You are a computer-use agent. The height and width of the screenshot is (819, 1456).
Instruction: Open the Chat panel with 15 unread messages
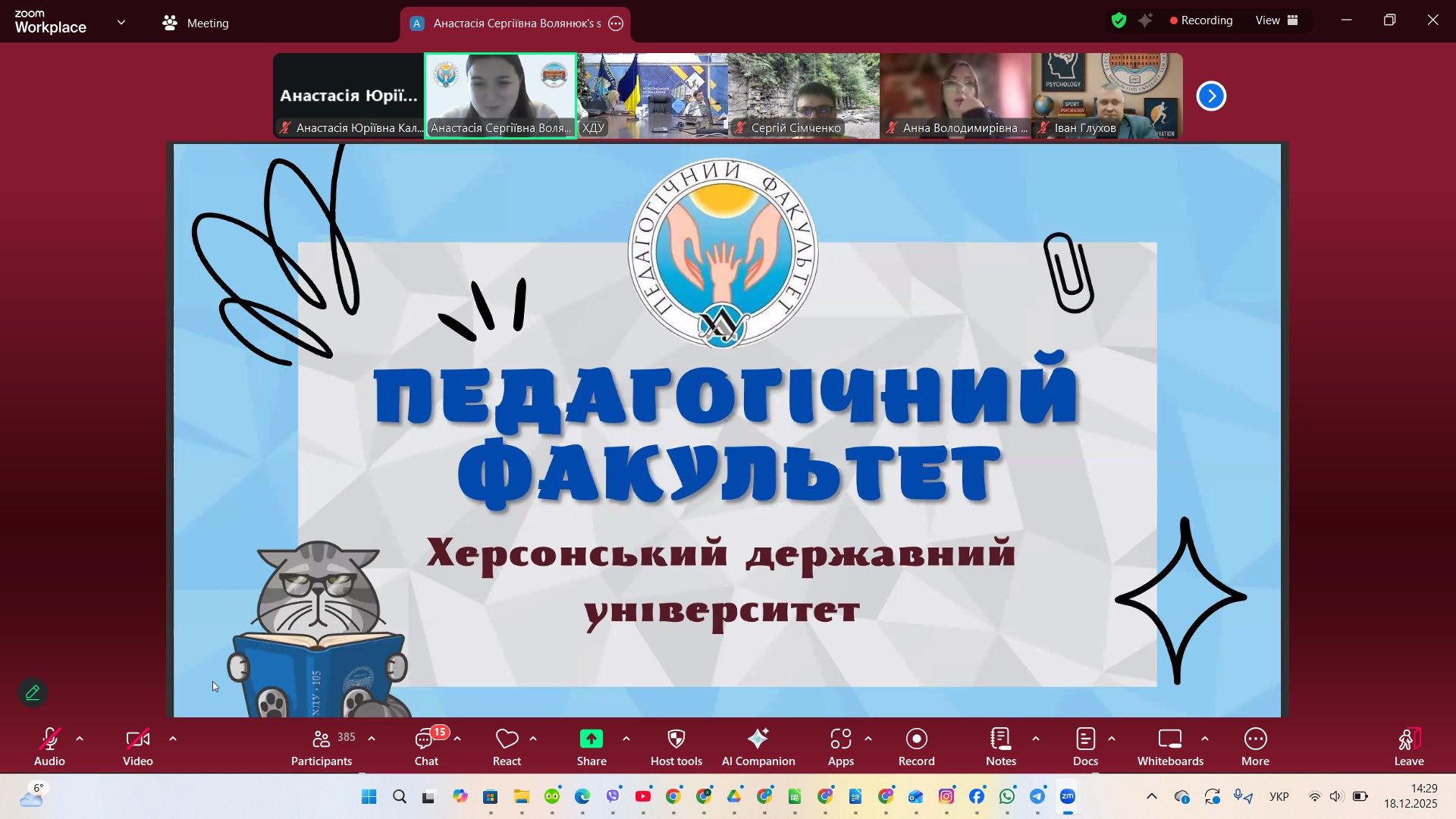(426, 747)
